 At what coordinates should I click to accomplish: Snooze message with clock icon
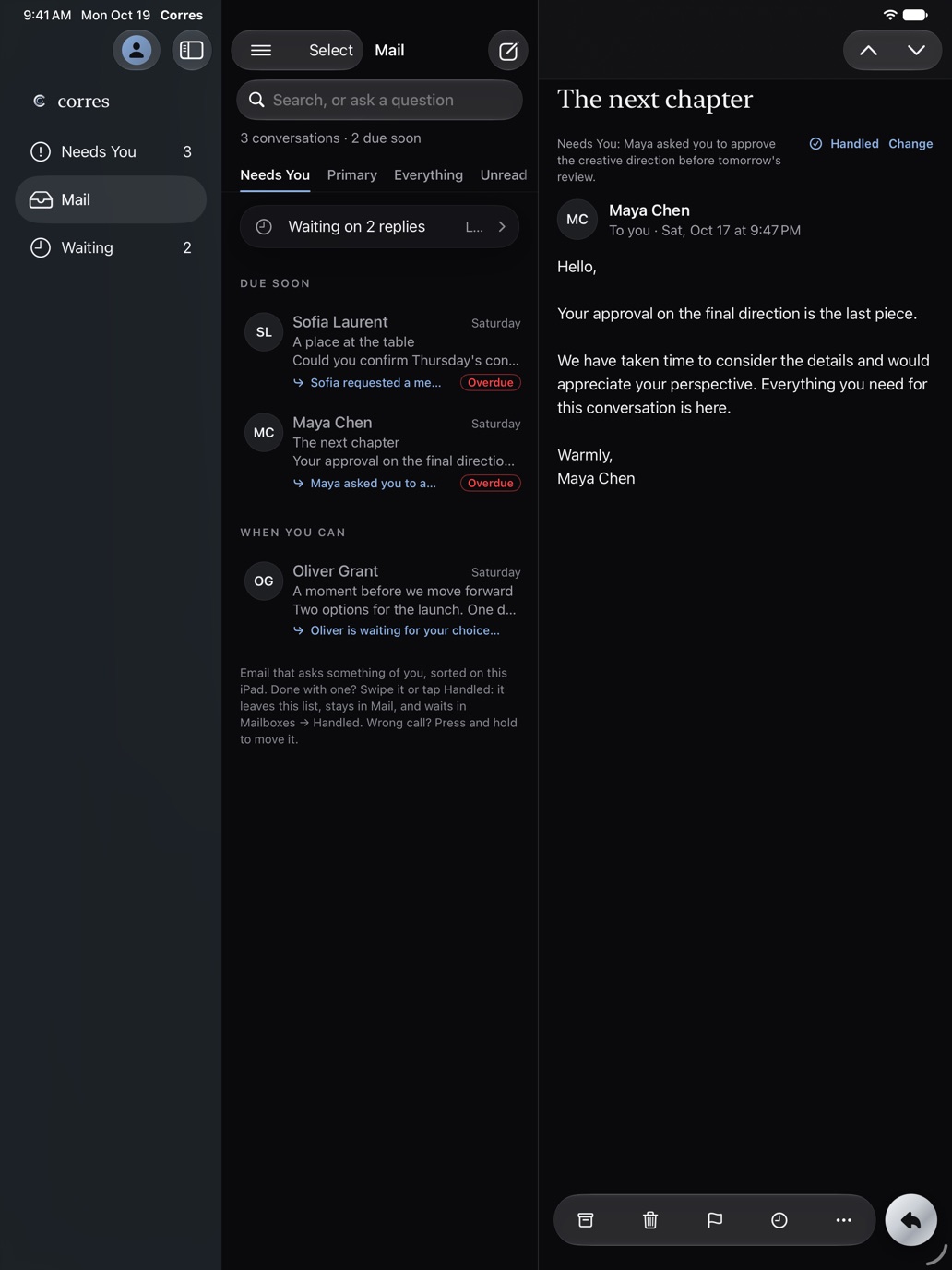coord(779,1220)
